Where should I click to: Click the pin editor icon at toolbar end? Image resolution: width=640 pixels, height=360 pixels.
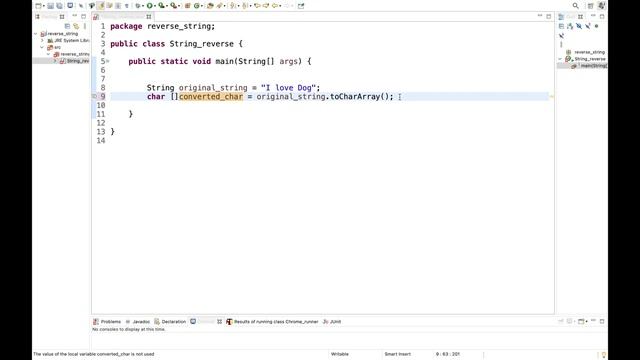[x=301, y=6]
